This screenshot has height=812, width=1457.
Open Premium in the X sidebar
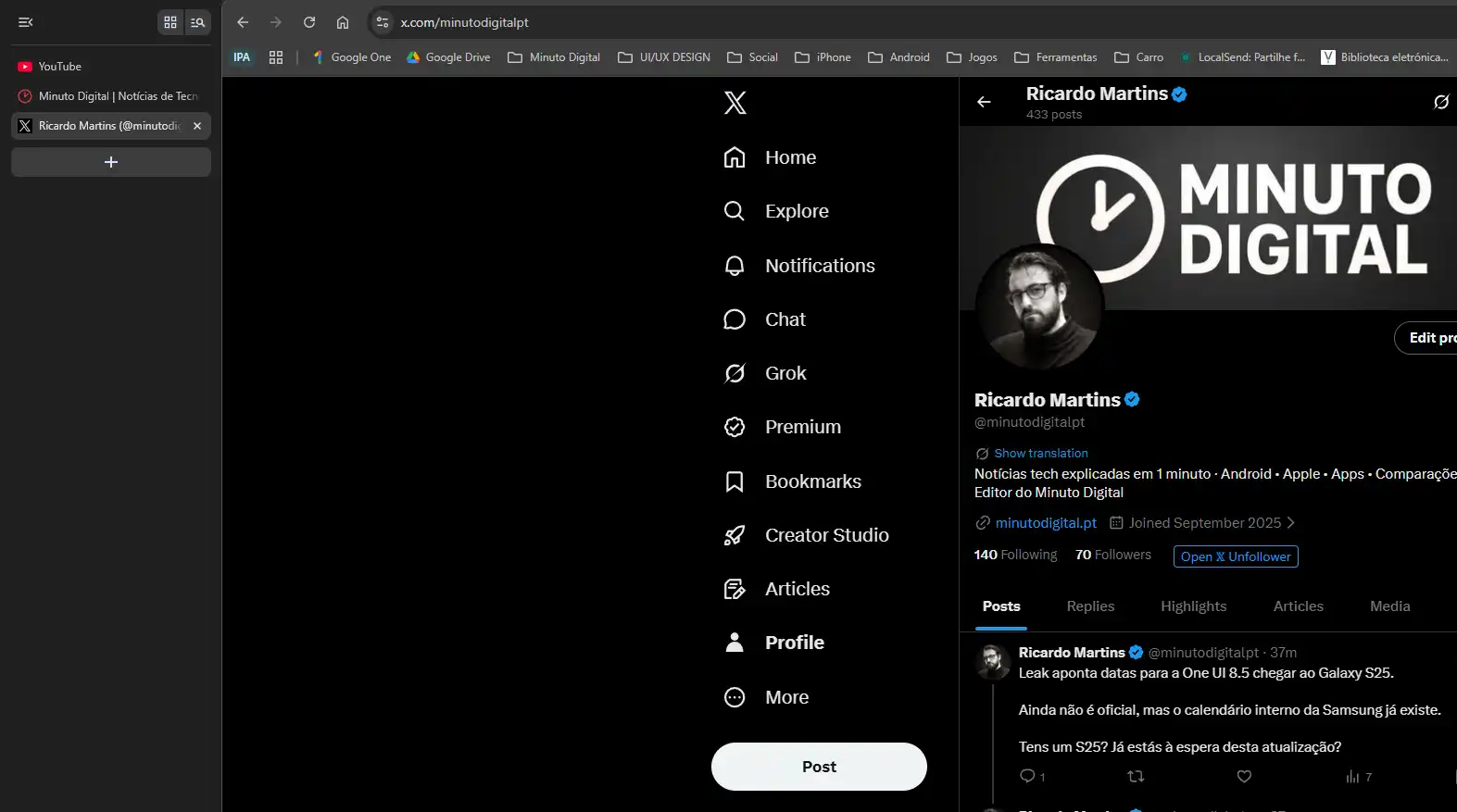[x=782, y=427]
